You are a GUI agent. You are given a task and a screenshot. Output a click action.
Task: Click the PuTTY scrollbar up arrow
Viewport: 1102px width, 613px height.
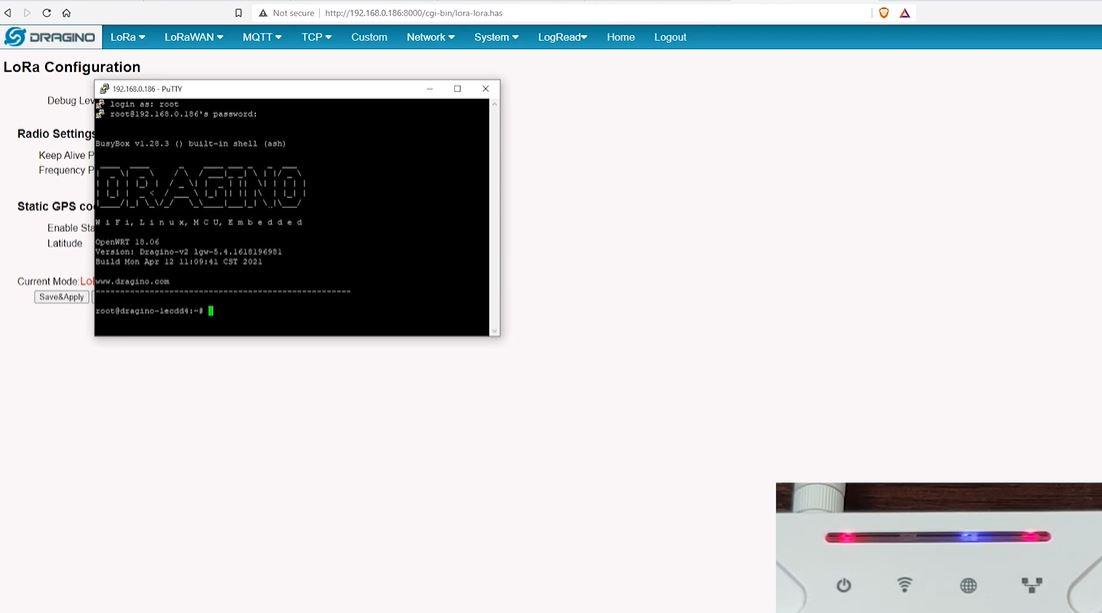pyautogui.click(x=495, y=104)
